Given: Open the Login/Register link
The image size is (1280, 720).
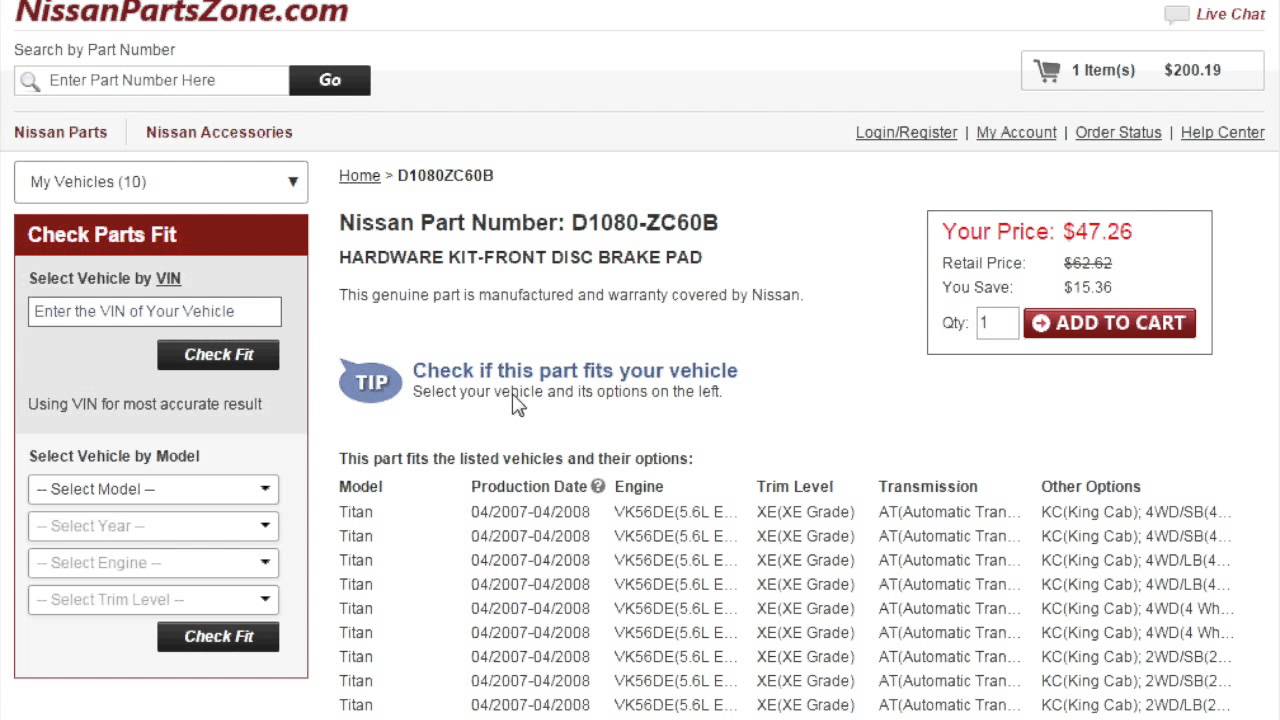Looking at the screenshot, I should point(906,132).
